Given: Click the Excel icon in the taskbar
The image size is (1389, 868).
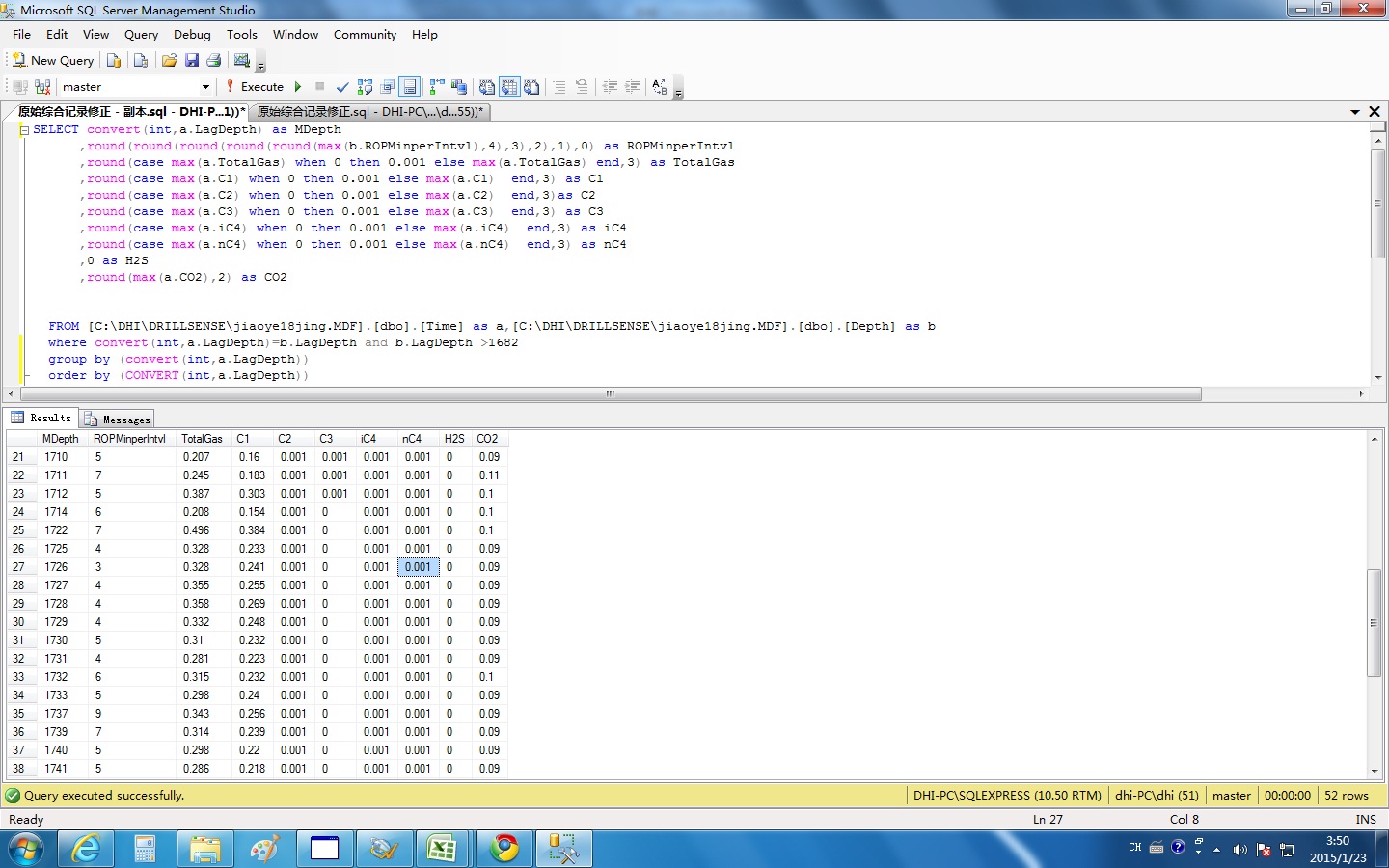Looking at the screenshot, I should 442,849.
